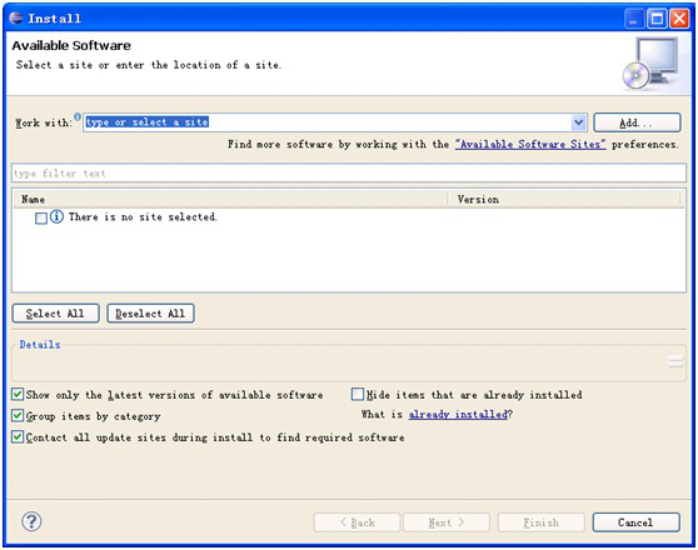
Task: Minimize the Install dialog window
Action: click(x=635, y=18)
